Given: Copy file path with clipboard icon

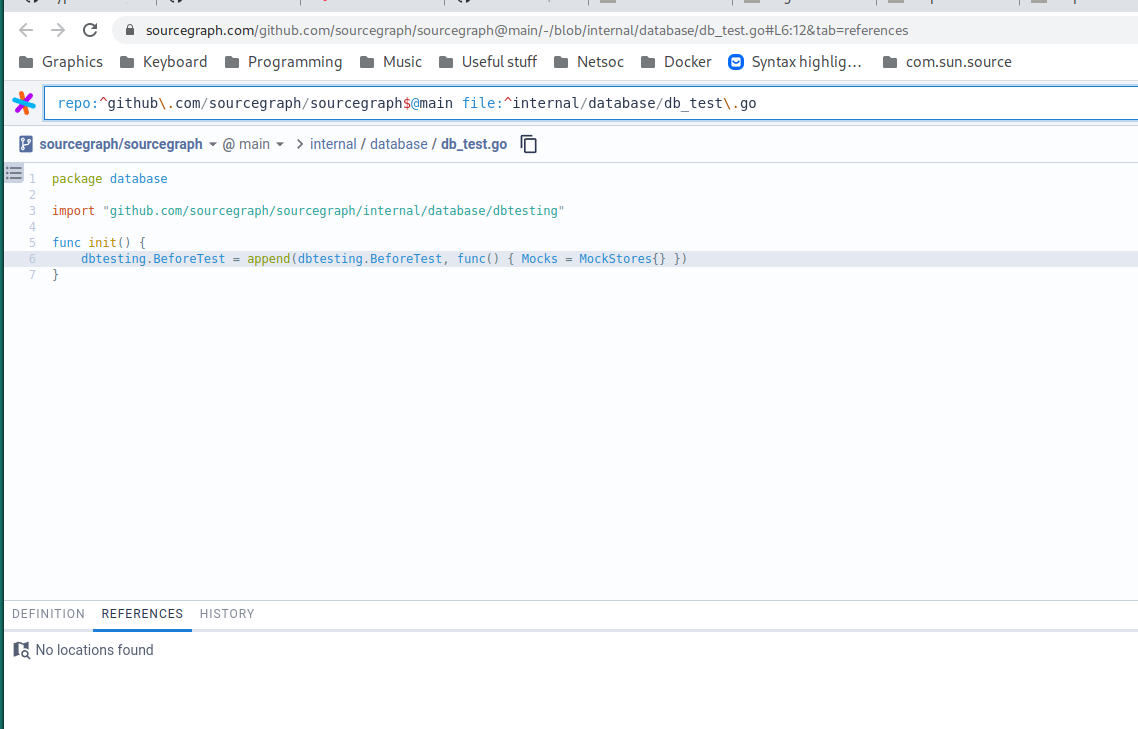Looking at the screenshot, I should click(529, 144).
